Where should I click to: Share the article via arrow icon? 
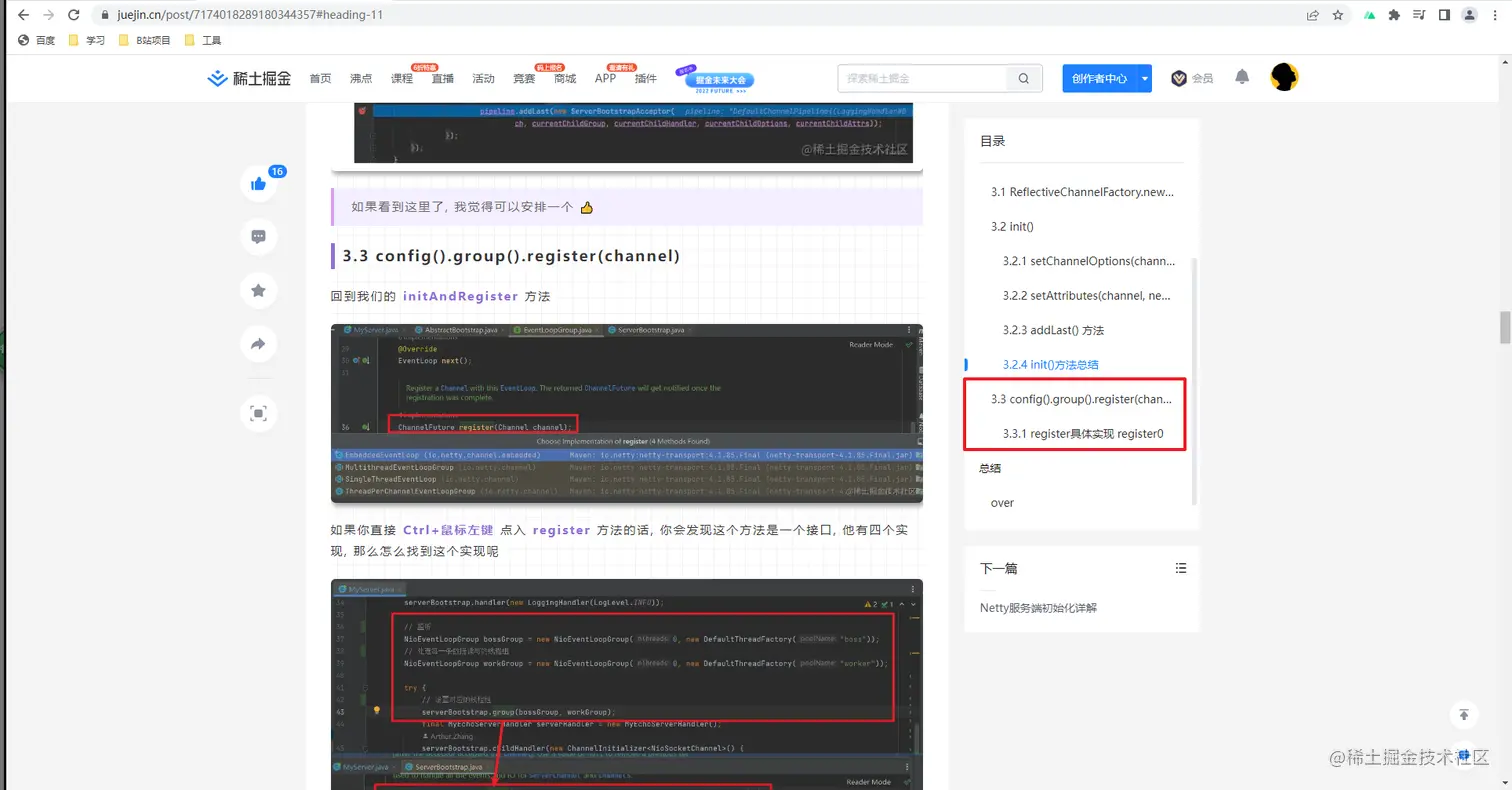[x=259, y=344]
